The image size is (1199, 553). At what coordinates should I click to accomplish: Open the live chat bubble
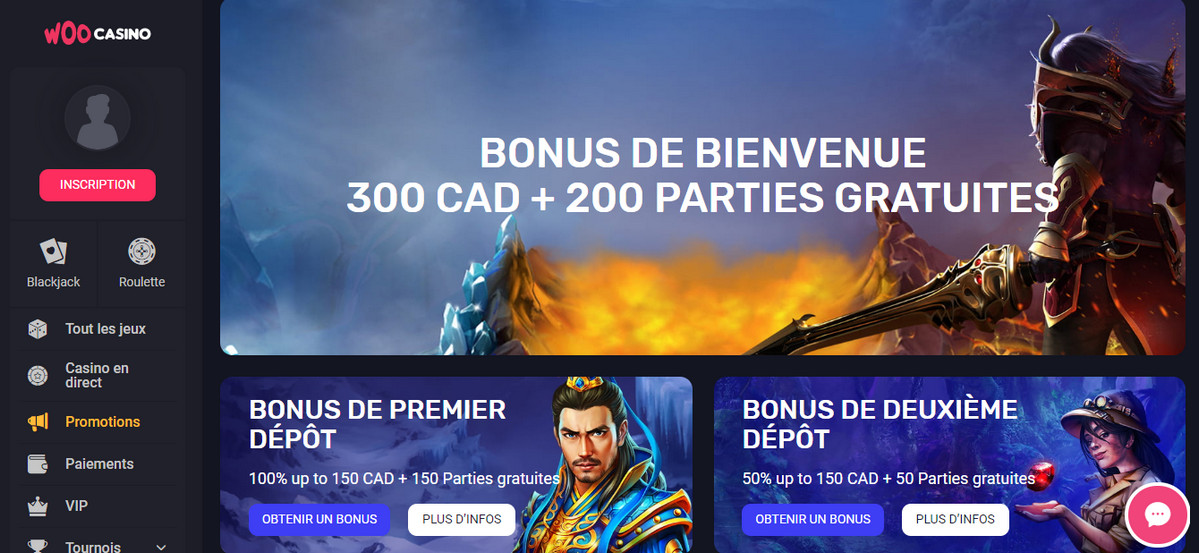click(1157, 514)
